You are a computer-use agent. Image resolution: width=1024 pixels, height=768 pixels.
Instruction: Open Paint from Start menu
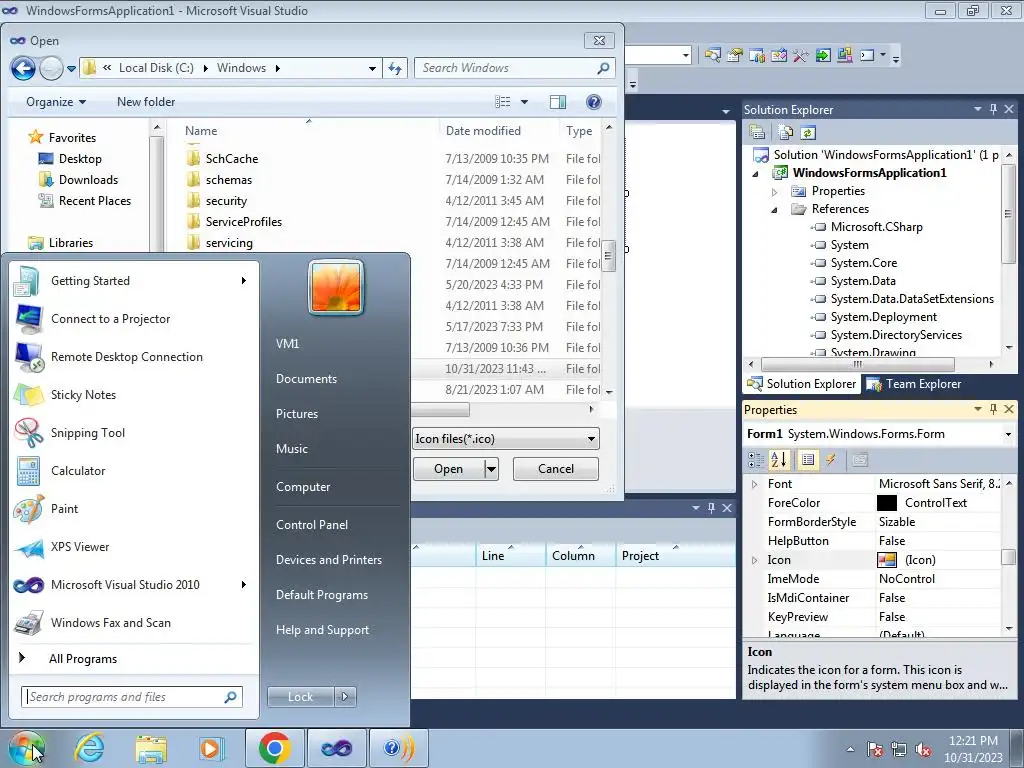point(131,509)
